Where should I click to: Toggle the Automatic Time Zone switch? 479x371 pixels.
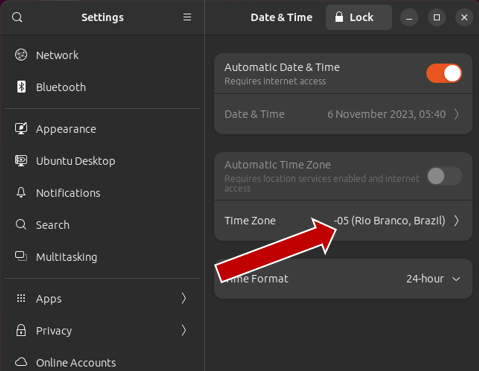(444, 176)
